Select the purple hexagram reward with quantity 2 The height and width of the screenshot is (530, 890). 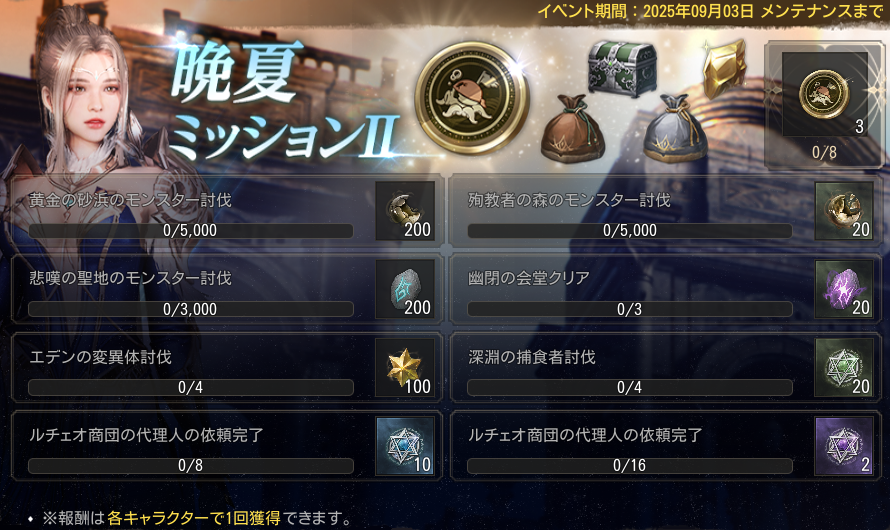(844, 446)
